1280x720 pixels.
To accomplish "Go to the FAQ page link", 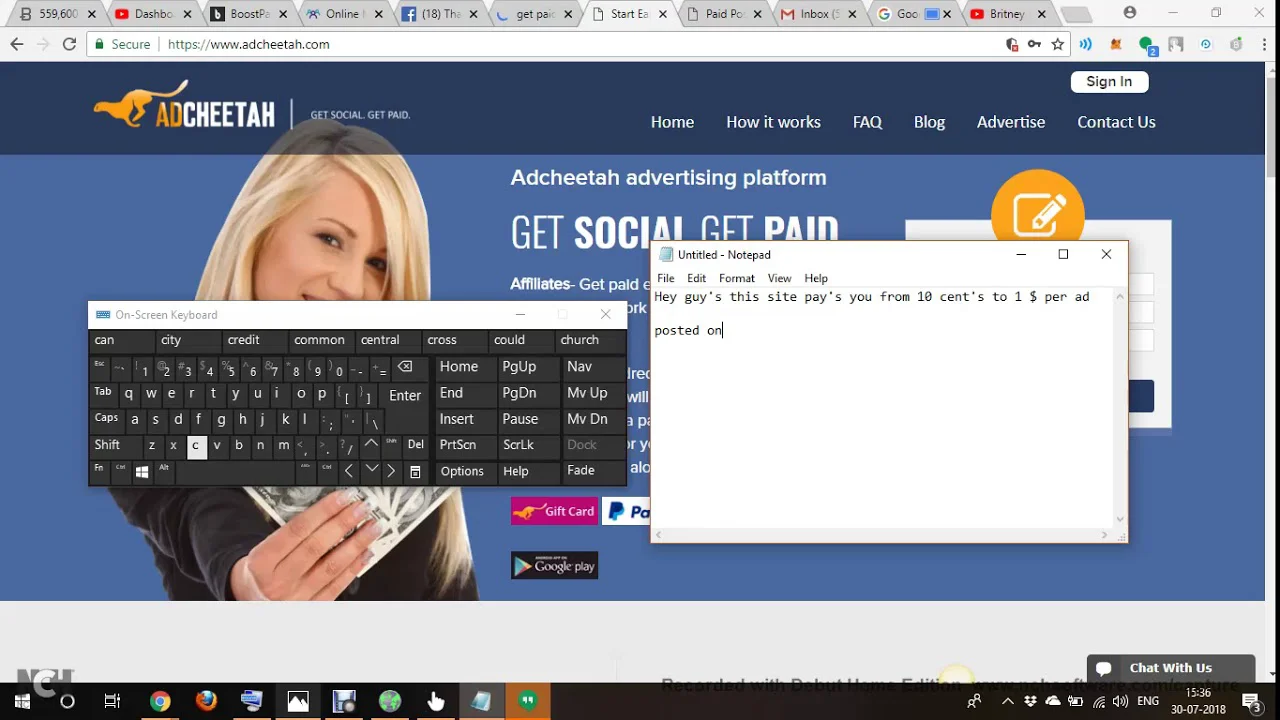I will [867, 122].
